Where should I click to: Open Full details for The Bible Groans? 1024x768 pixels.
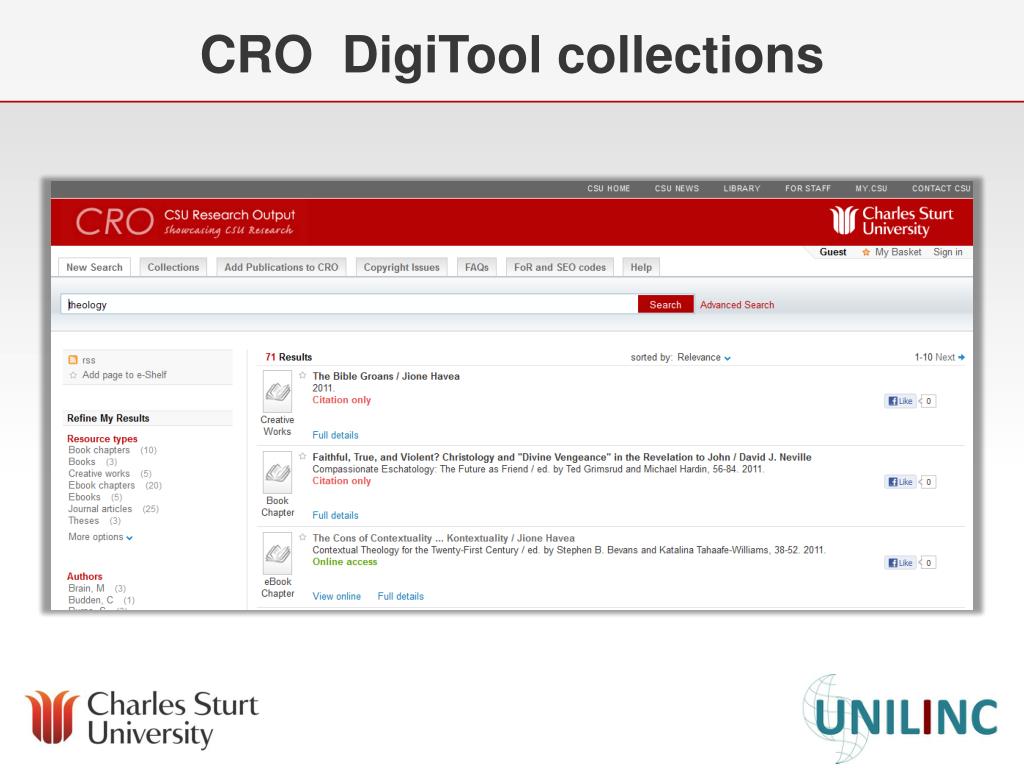(x=335, y=435)
